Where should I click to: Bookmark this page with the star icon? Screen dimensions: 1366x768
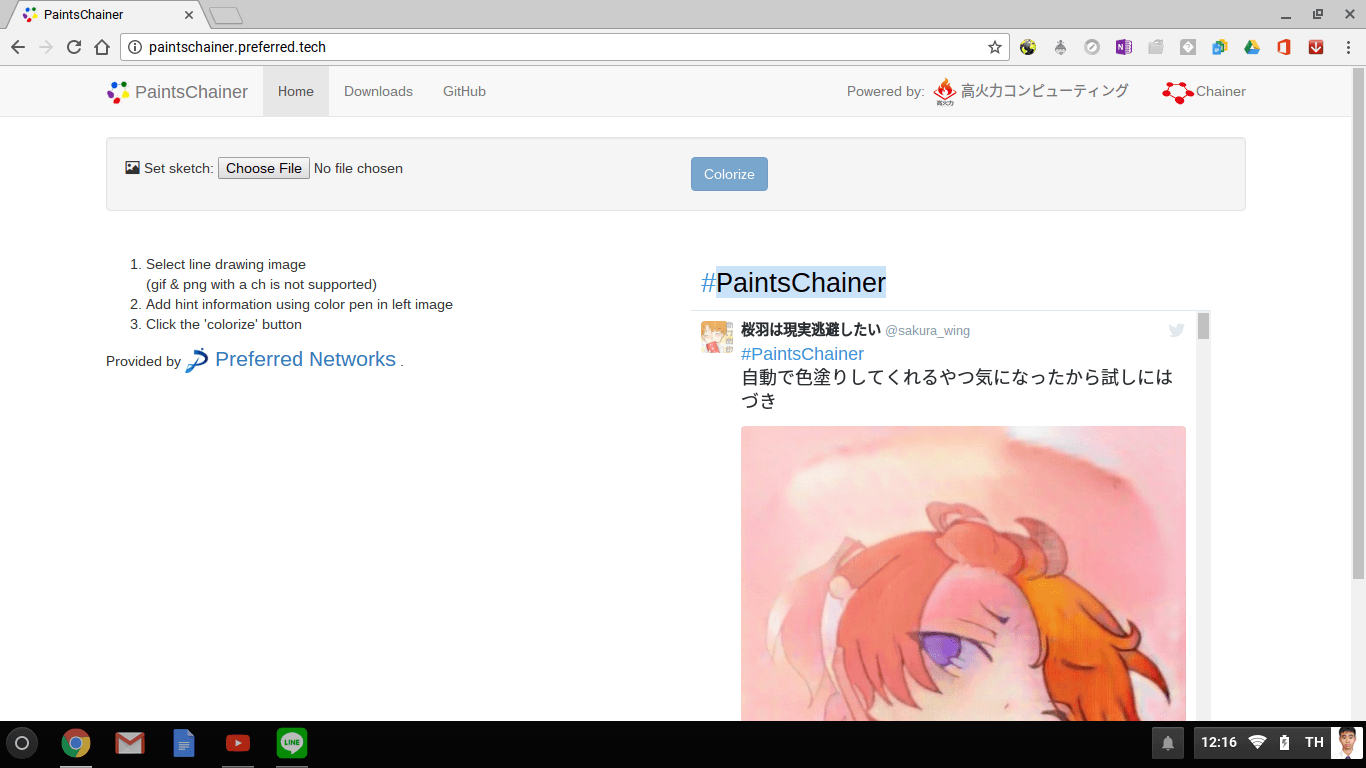coord(995,47)
